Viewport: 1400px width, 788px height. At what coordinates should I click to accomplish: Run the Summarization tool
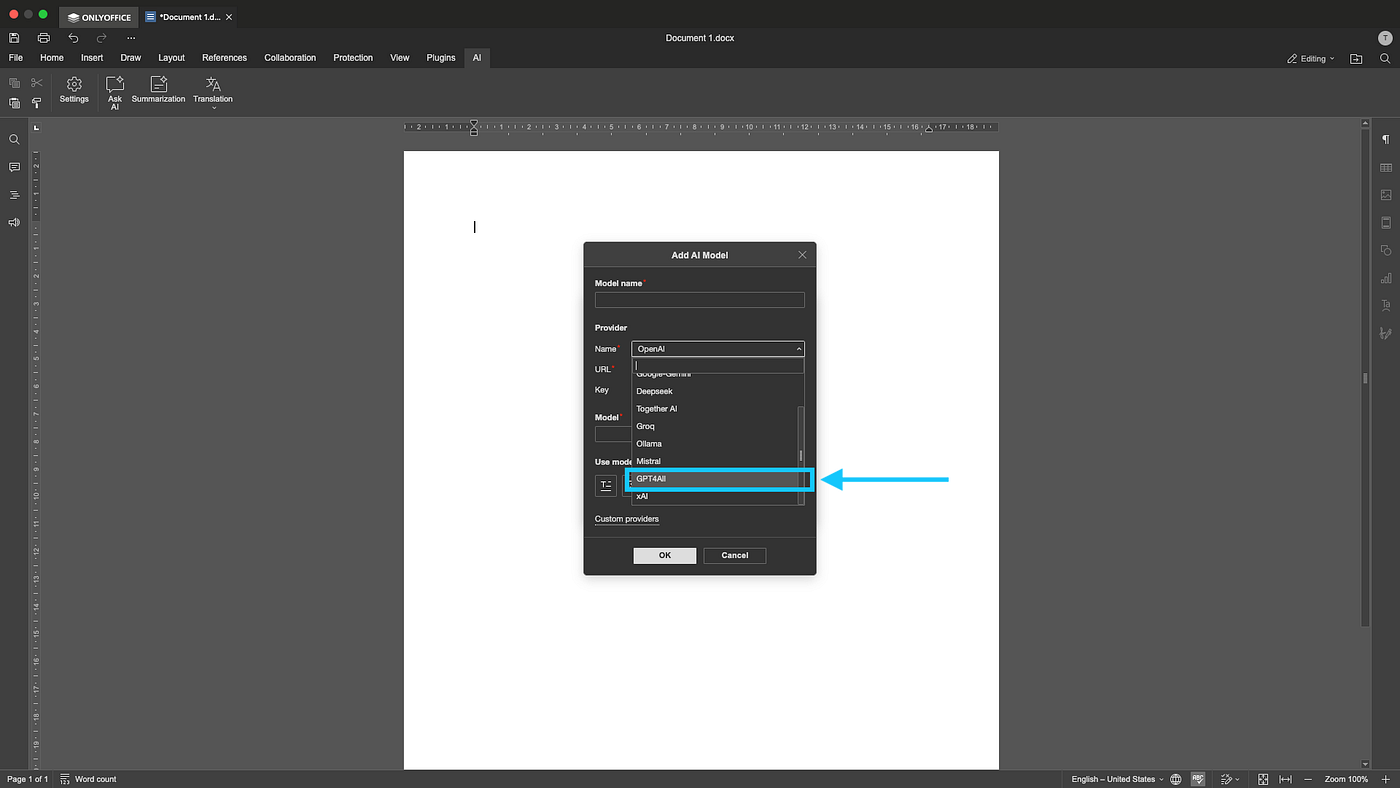(159, 90)
